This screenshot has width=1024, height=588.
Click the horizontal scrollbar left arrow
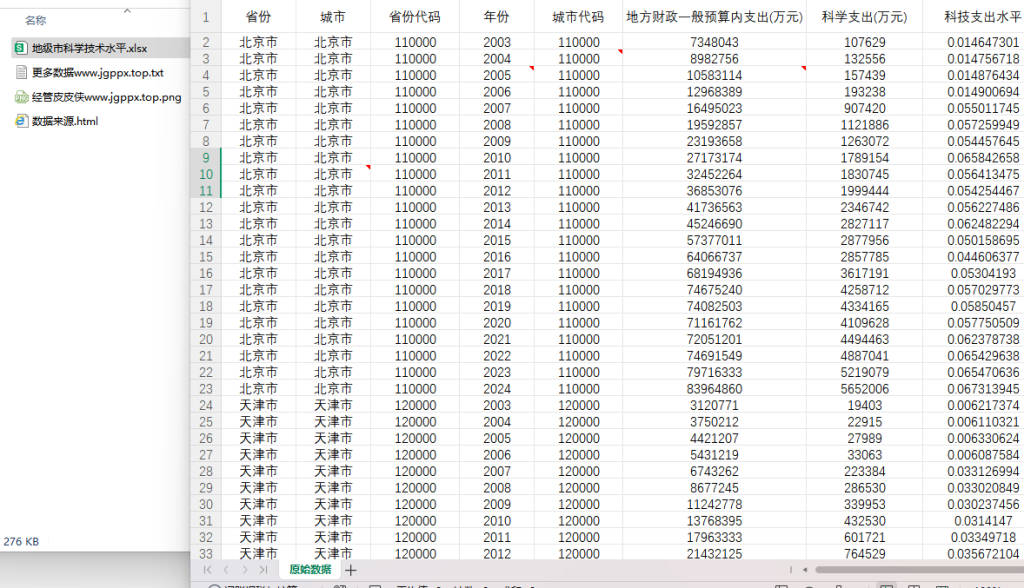pos(805,570)
